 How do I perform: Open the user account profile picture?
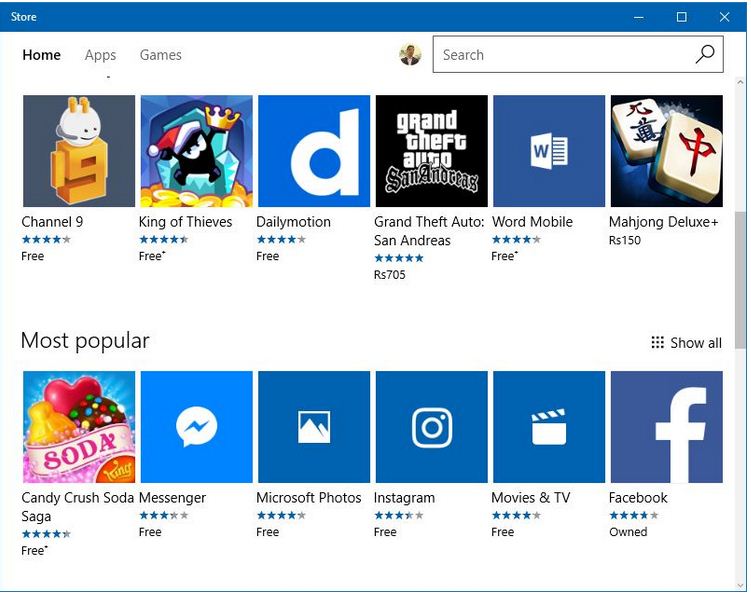click(410, 55)
